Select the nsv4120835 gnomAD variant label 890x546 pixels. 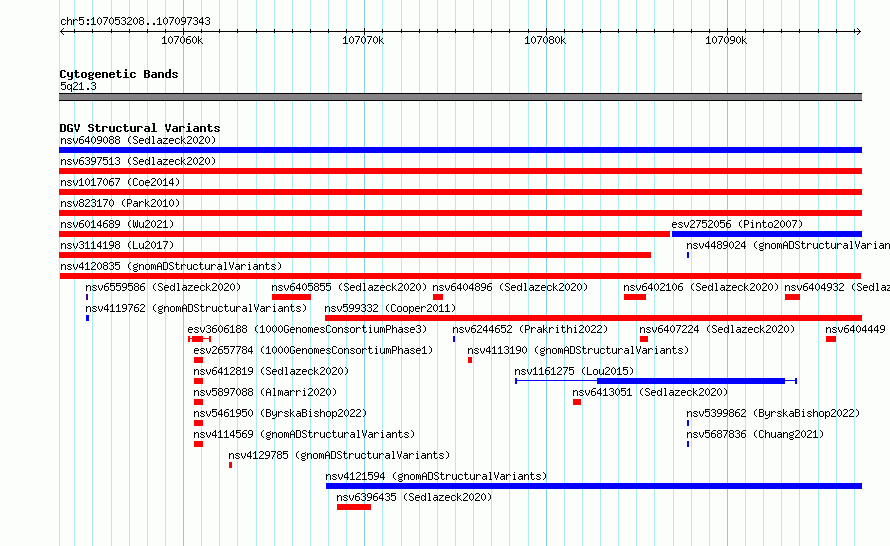tap(171, 266)
